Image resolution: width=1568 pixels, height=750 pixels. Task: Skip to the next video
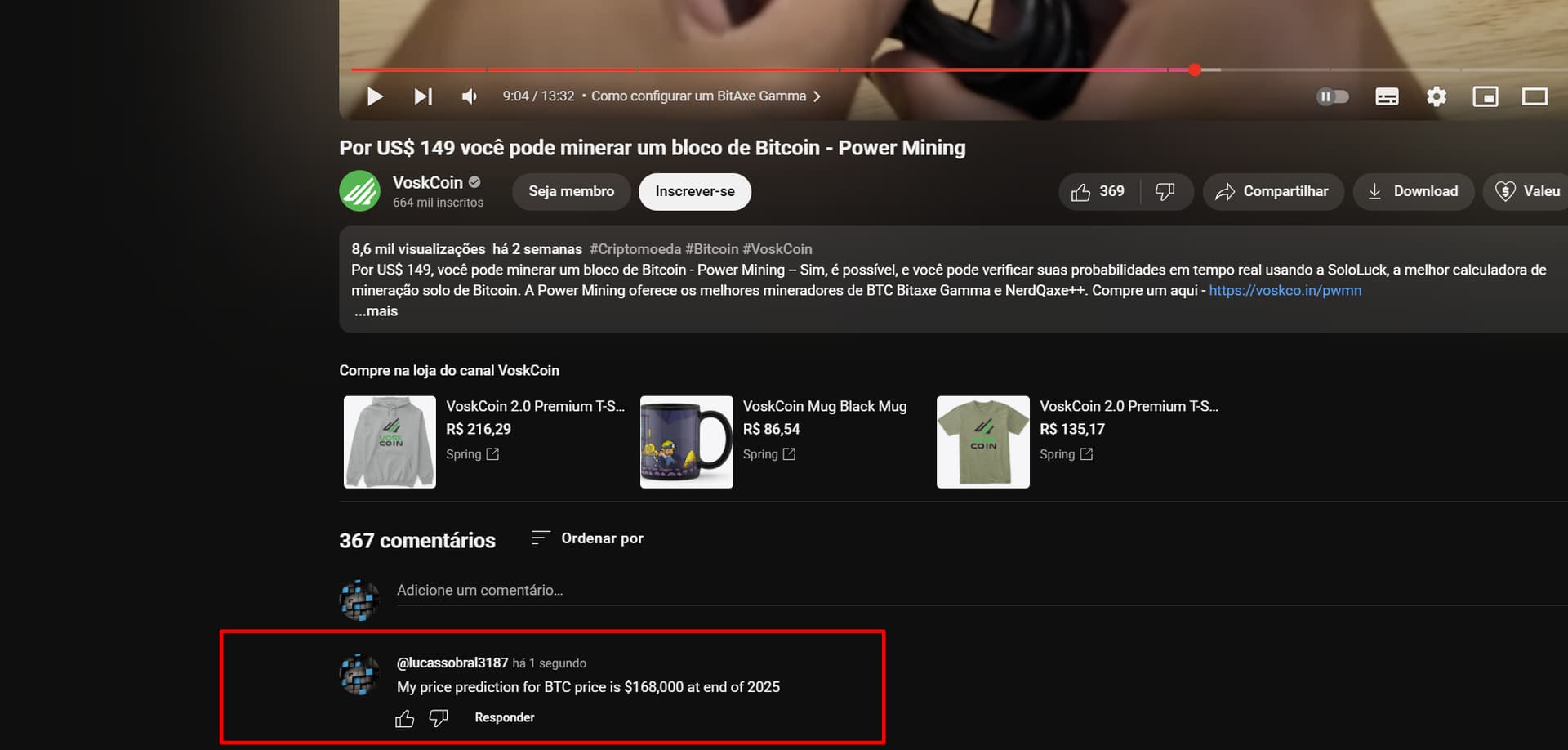pyautogui.click(x=422, y=96)
